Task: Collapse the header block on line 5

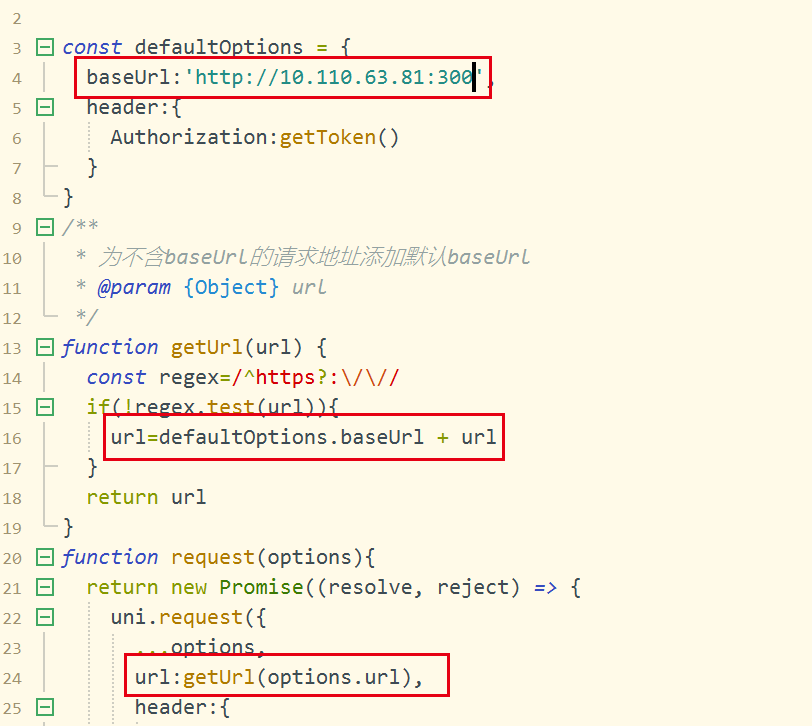Action: click(44, 106)
